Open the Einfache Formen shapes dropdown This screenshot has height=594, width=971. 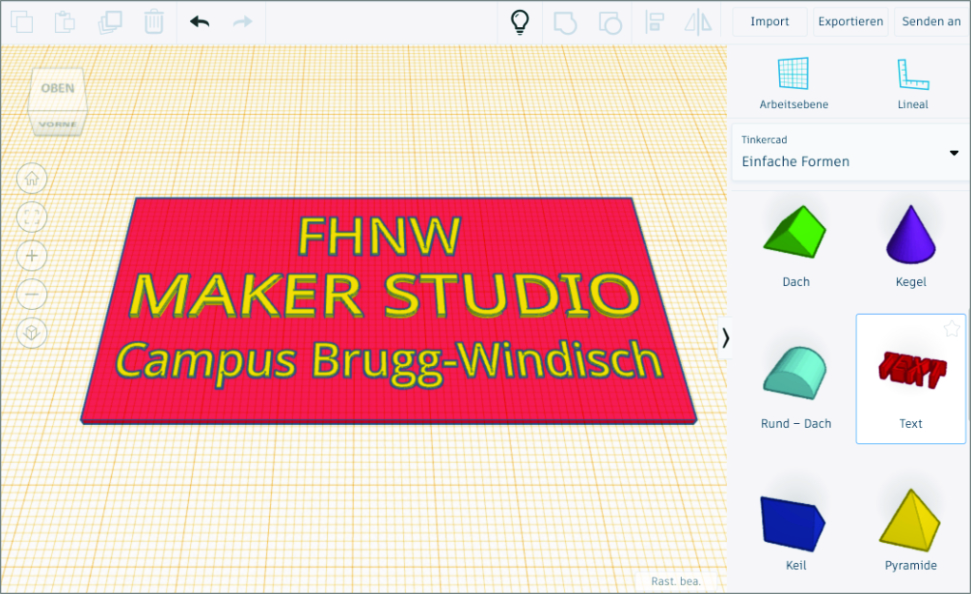tap(850, 153)
